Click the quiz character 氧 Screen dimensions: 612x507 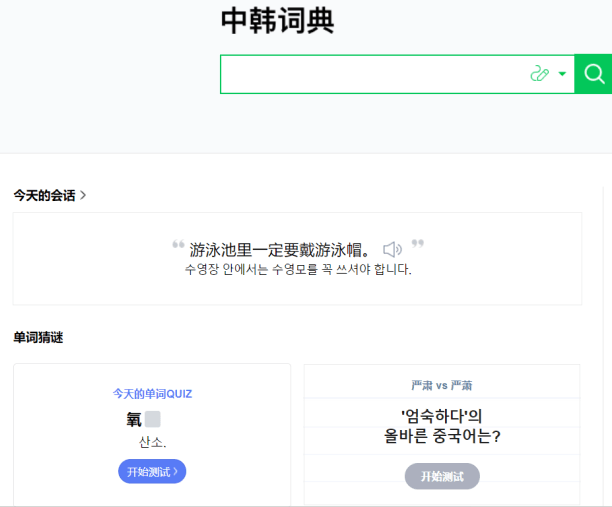point(134,420)
